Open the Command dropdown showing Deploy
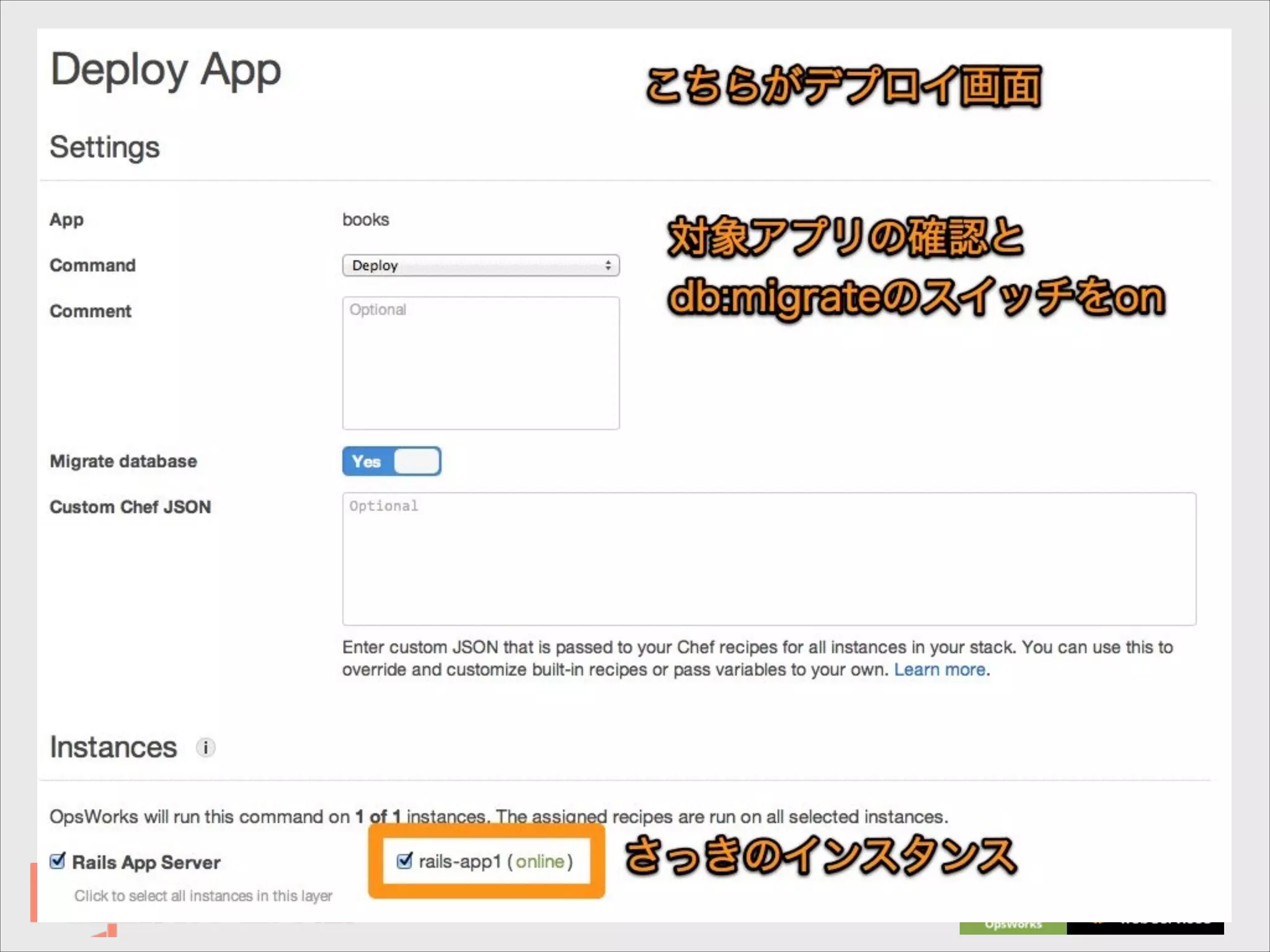Screen dimensions: 1270x952 480,265
